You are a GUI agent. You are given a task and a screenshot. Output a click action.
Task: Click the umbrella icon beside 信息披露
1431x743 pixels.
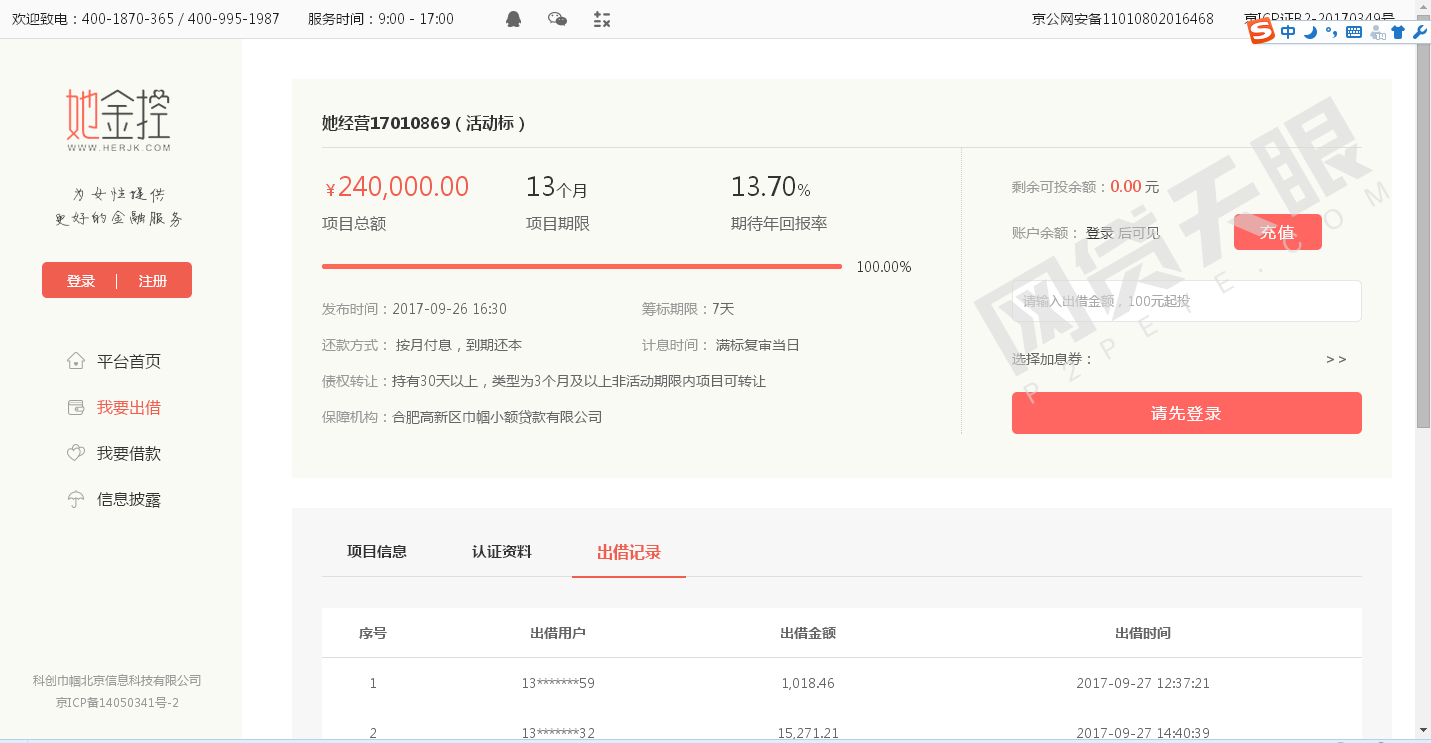(x=75, y=499)
